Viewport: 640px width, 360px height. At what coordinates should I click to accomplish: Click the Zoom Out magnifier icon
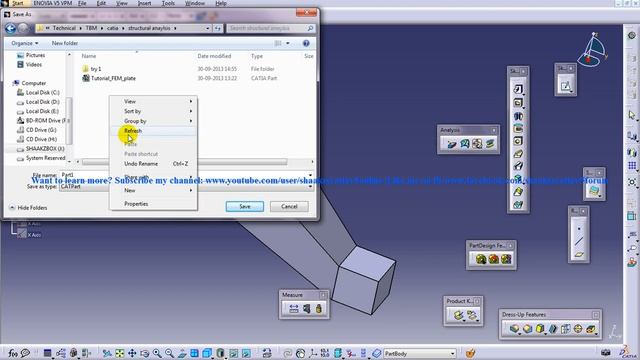tap(170, 353)
